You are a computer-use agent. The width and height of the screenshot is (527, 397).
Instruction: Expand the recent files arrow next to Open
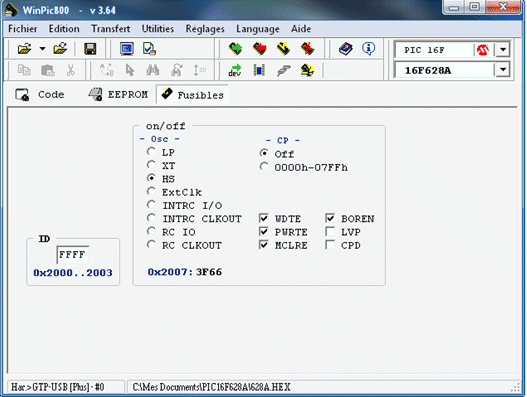(x=42, y=49)
